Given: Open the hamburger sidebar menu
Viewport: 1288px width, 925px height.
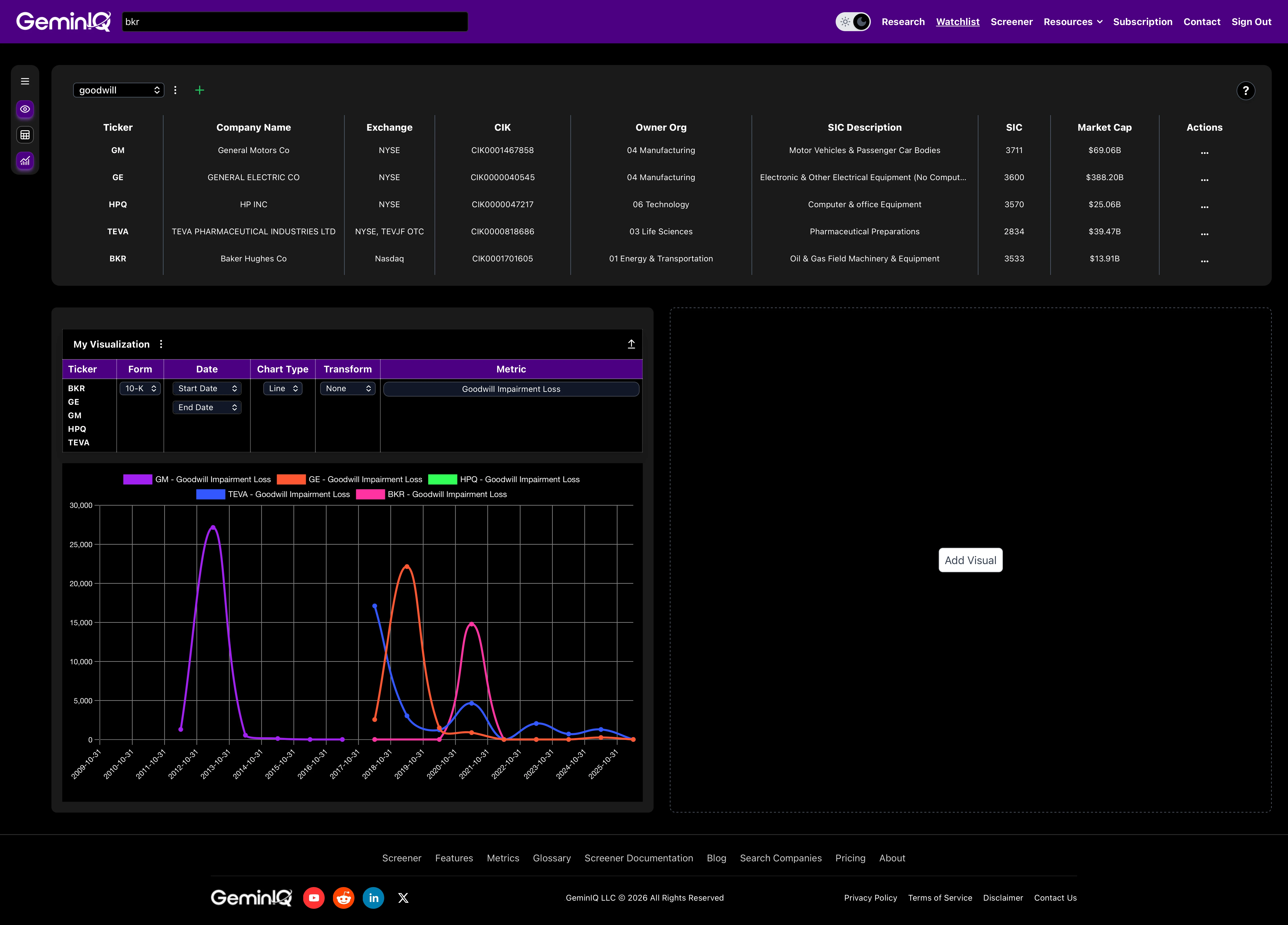Looking at the screenshot, I should click(25, 81).
